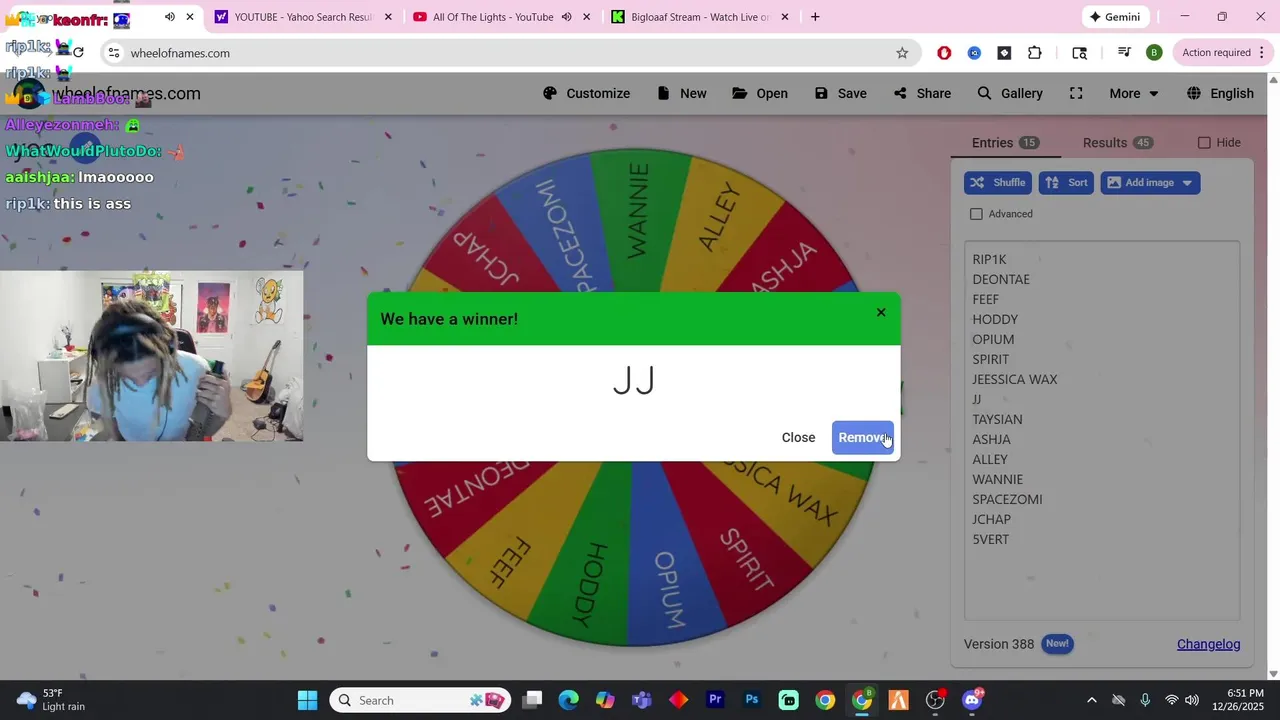Shuffle the entries list
The image size is (1280, 720).
click(x=998, y=182)
